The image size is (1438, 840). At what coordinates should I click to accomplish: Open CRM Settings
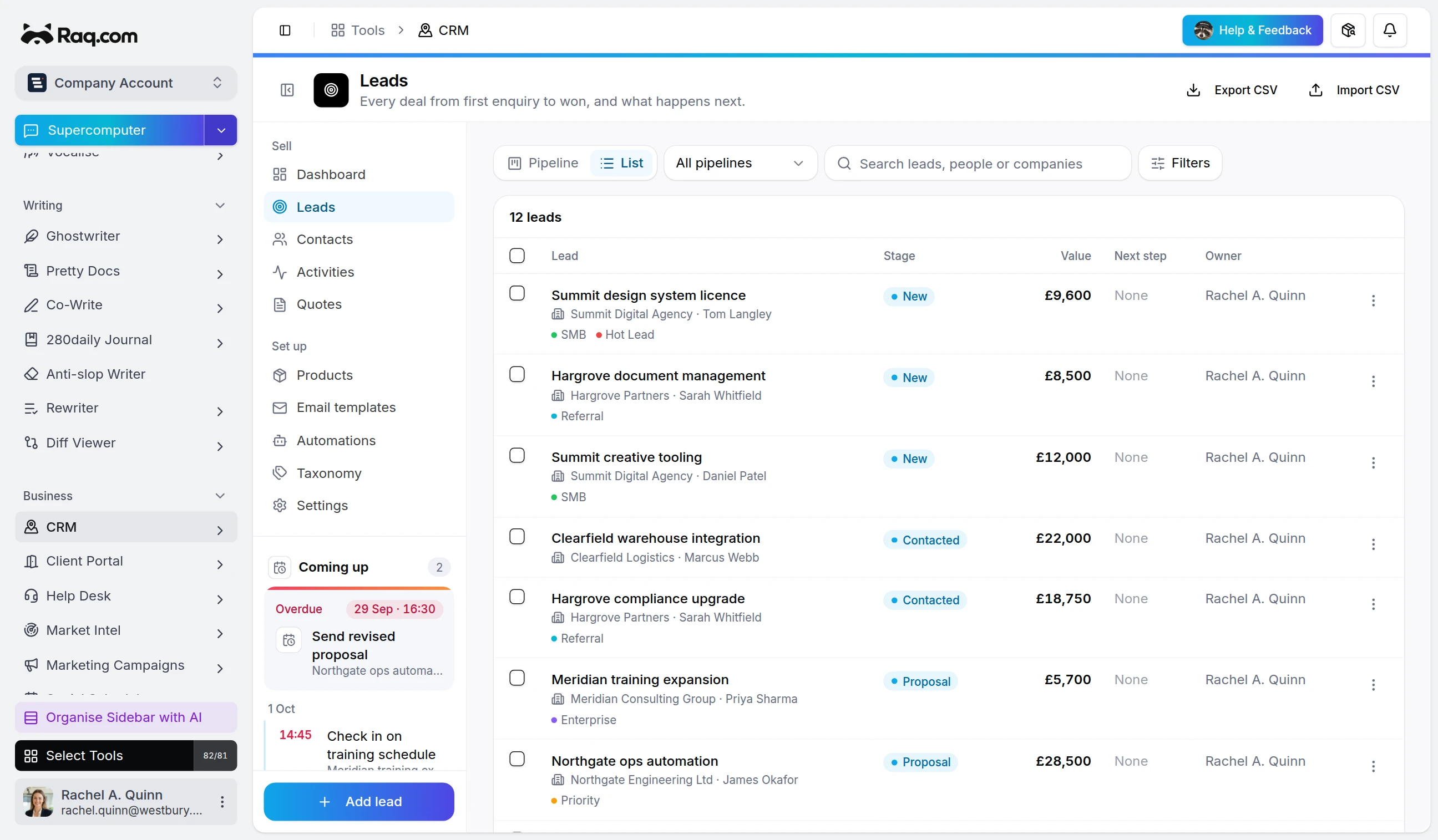pyautogui.click(x=359, y=506)
